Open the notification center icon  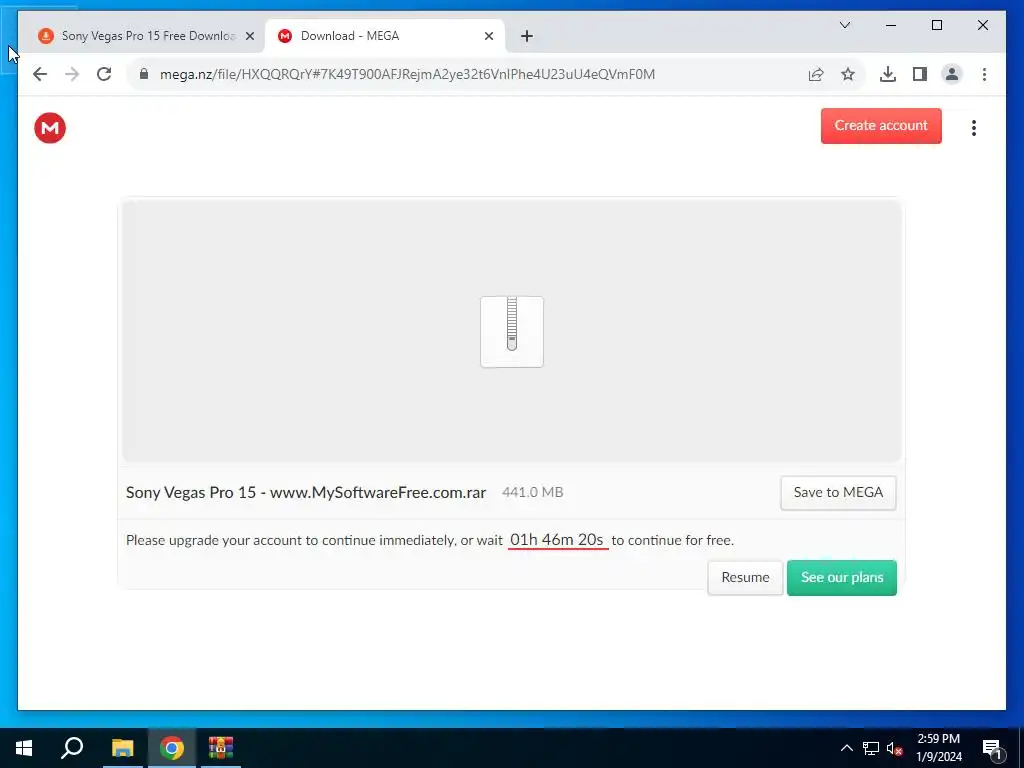(x=991, y=749)
